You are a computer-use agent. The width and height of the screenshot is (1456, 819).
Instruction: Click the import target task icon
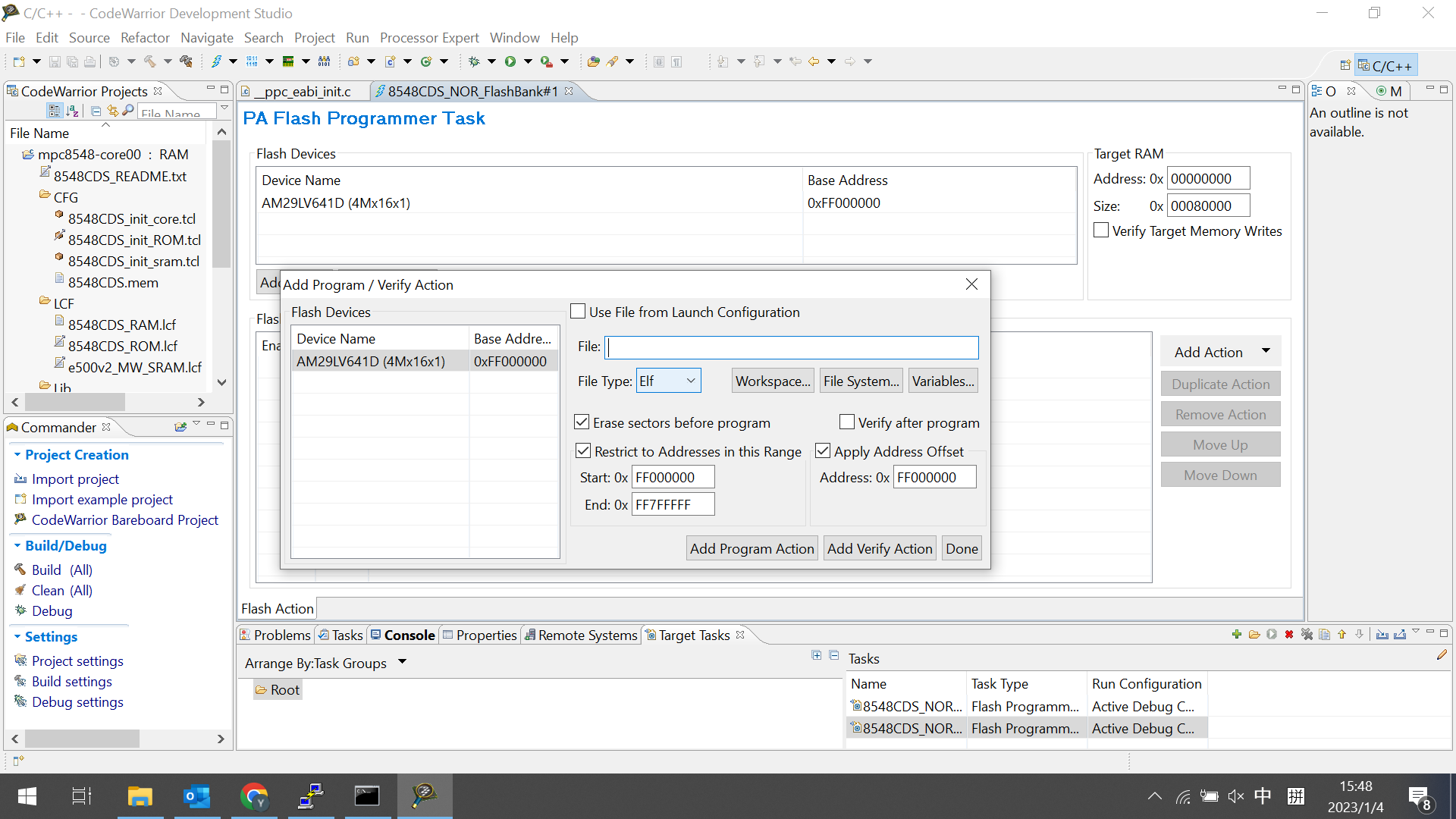click(1382, 635)
